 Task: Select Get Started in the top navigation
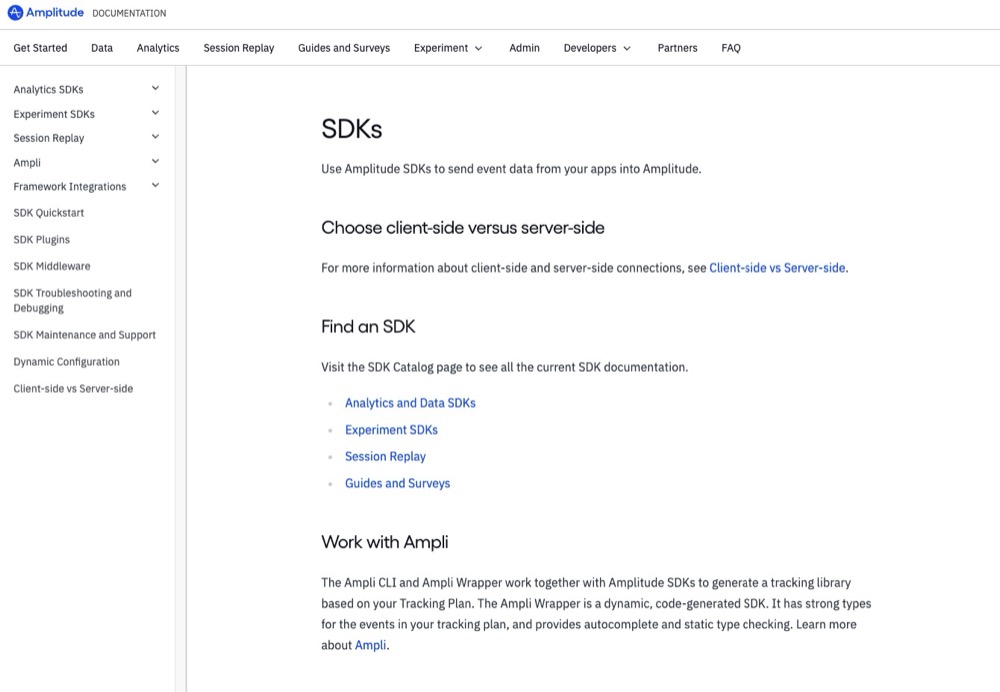39,47
